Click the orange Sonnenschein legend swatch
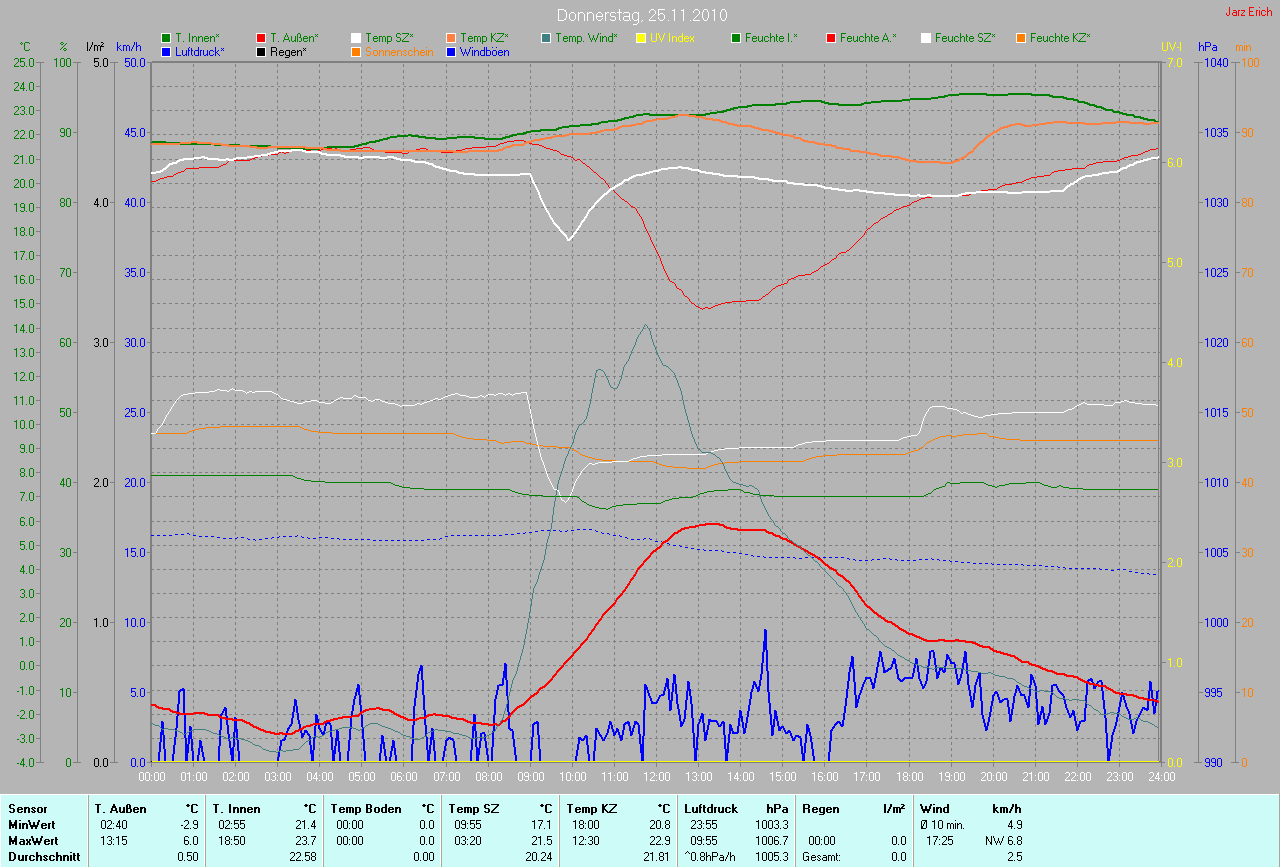The image size is (1280, 867). pos(356,51)
